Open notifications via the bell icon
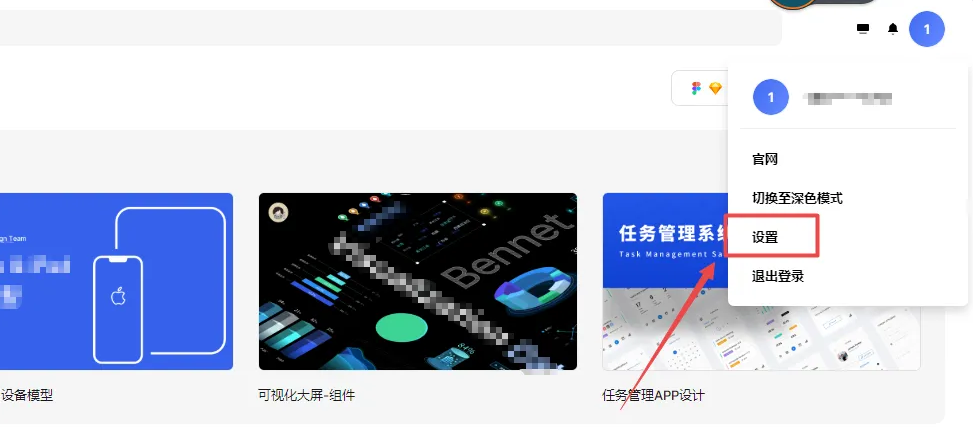Screen dimensions: 973x439 pos(893,29)
